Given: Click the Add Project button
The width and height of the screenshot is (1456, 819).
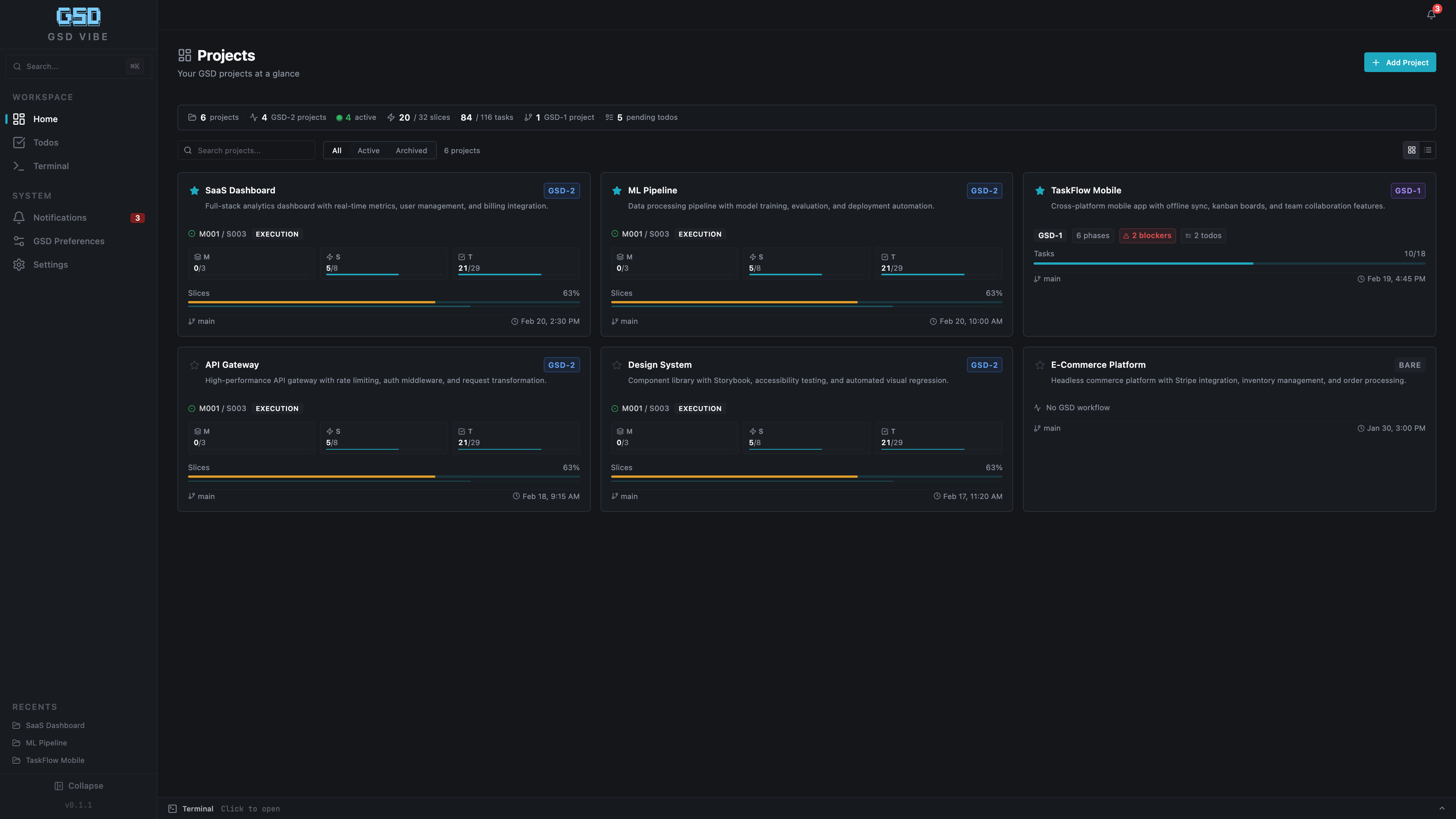Looking at the screenshot, I should (1400, 62).
